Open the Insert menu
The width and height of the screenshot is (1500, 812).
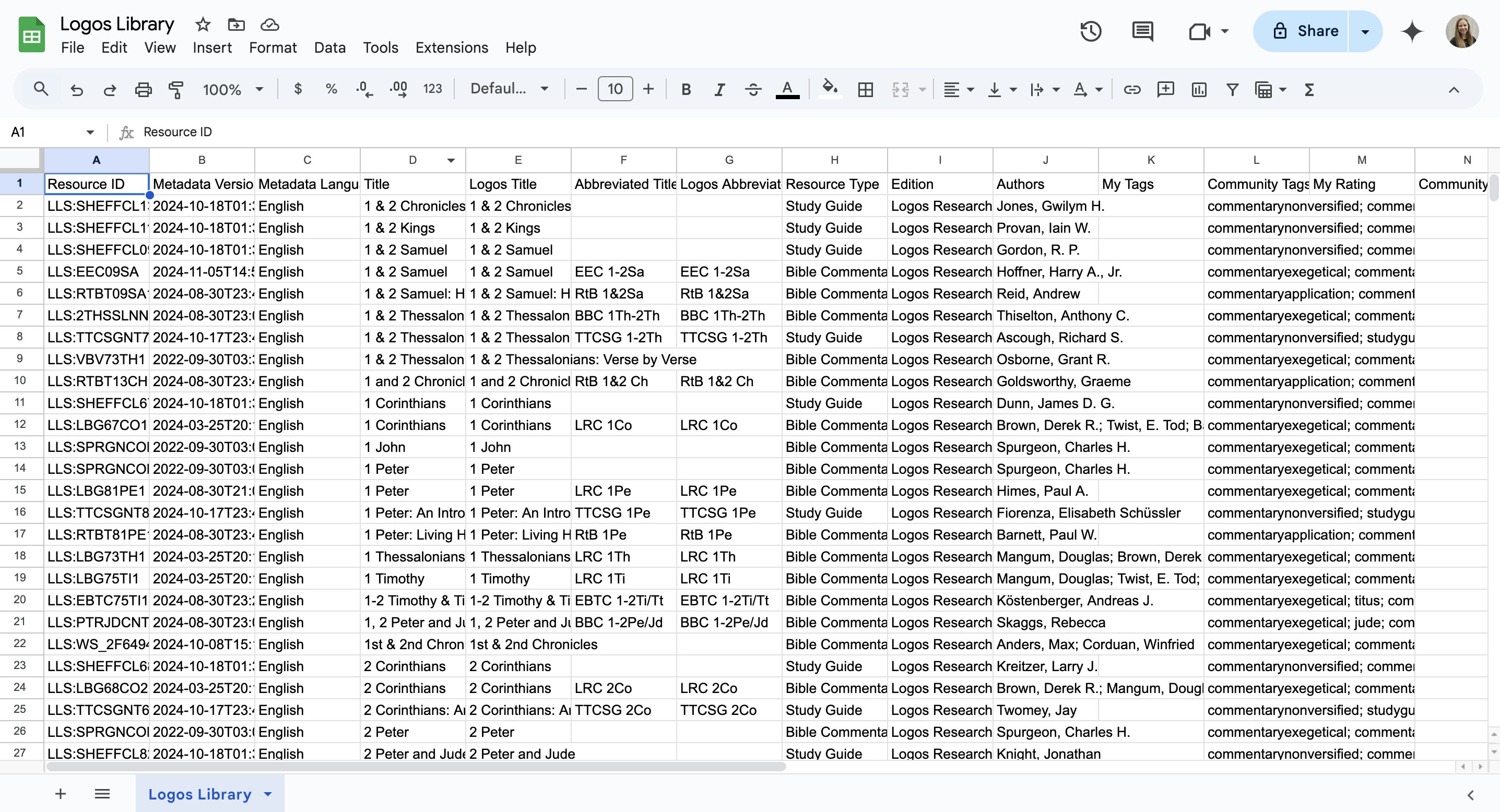pos(212,47)
